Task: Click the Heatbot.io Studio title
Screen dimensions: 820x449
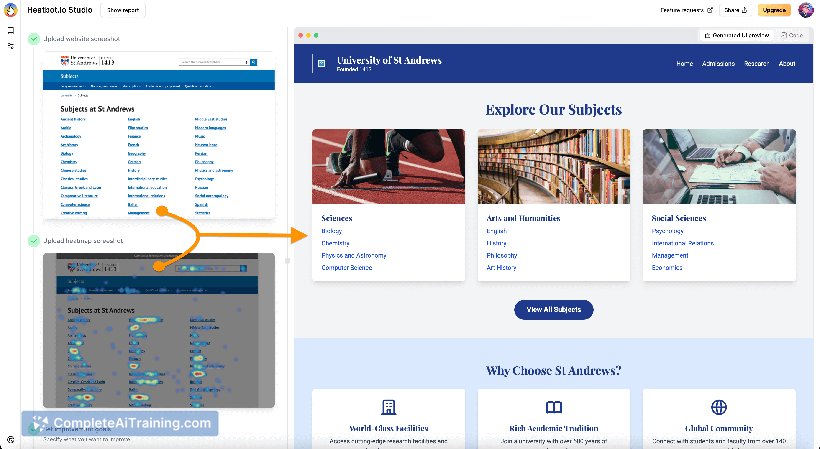Action: pyautogui.click(x=60, y=10)
